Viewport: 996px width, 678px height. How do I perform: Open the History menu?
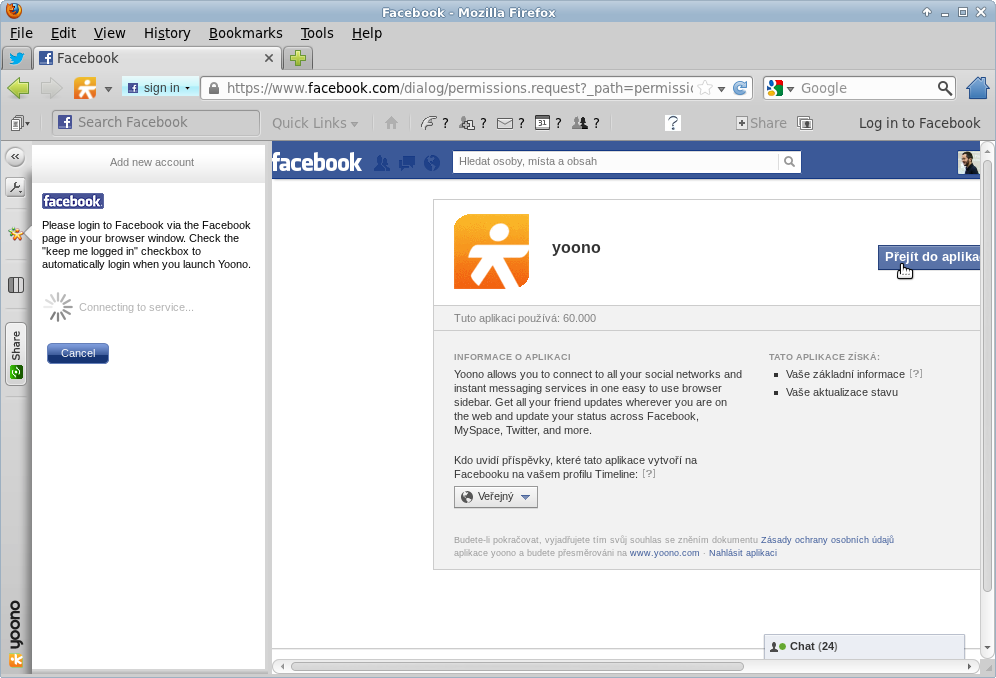click(167, 33)
